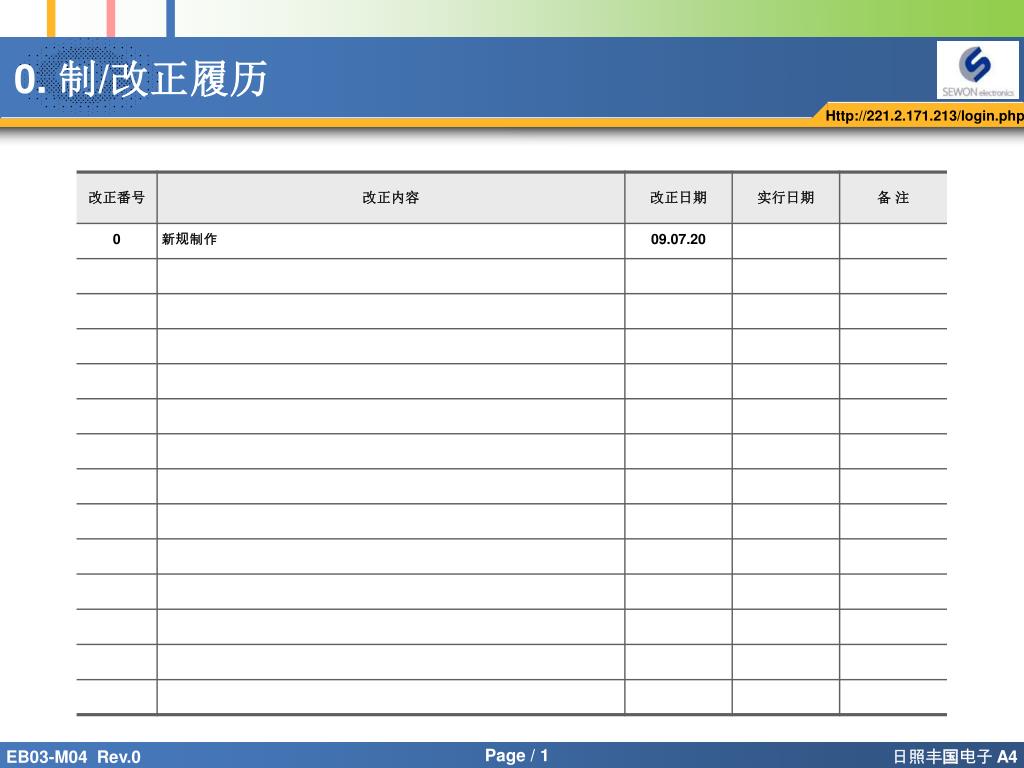
Task: Click the 改正内容 column header
Action: click(391, 198)
